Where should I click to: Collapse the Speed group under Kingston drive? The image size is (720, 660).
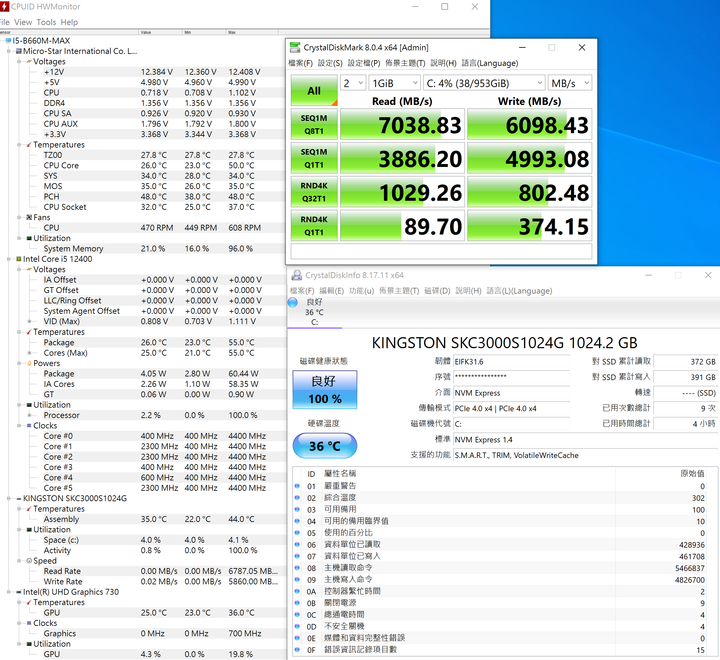click(19, 561)
